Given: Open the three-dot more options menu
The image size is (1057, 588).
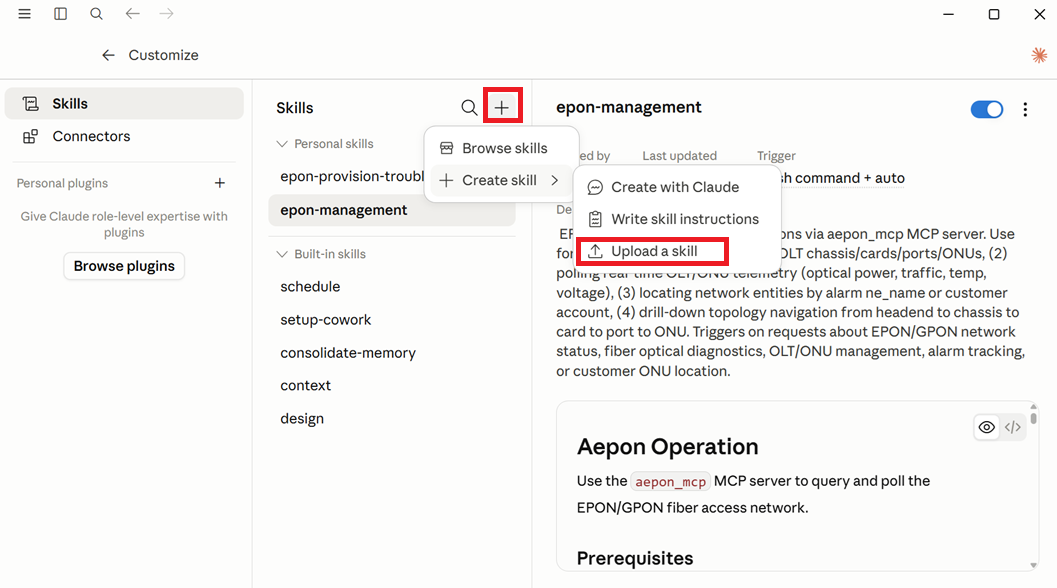Looking at the screenshot, I should pyautogui.click(x=1025, y=109).
